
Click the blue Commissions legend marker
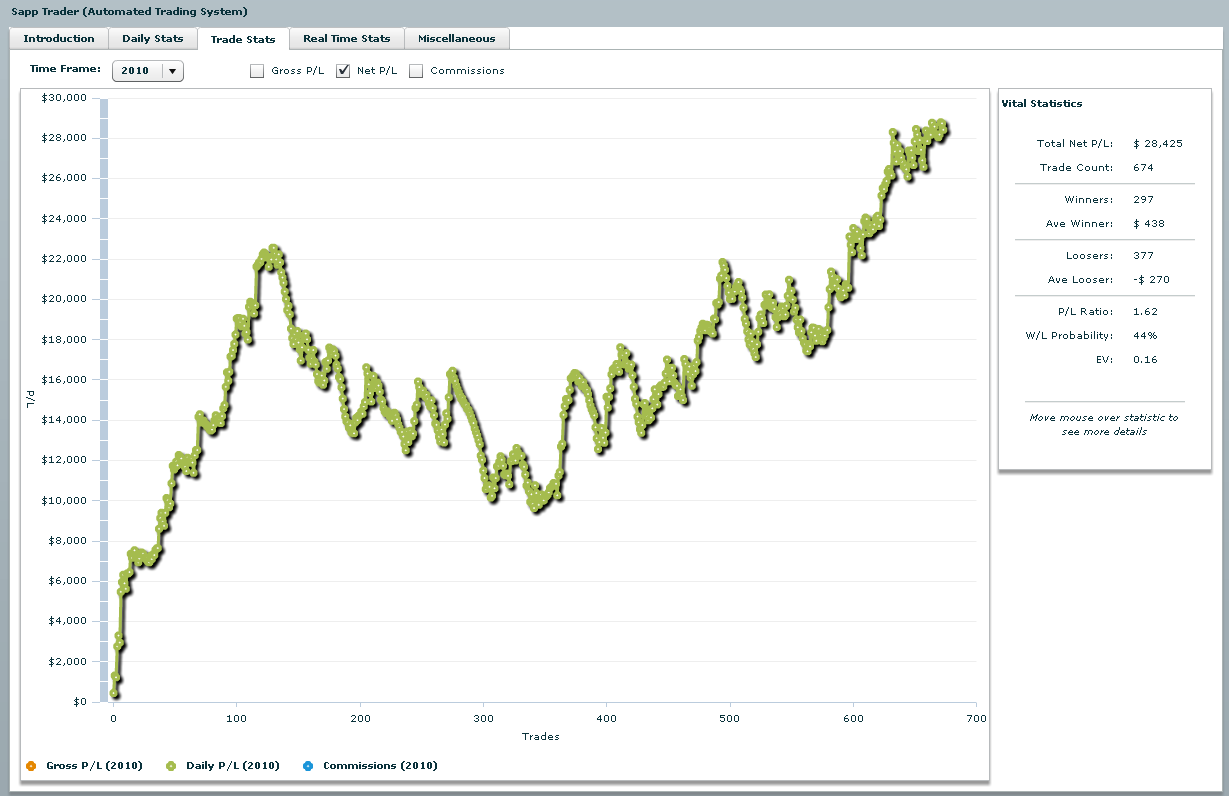(x=307, y=766)
